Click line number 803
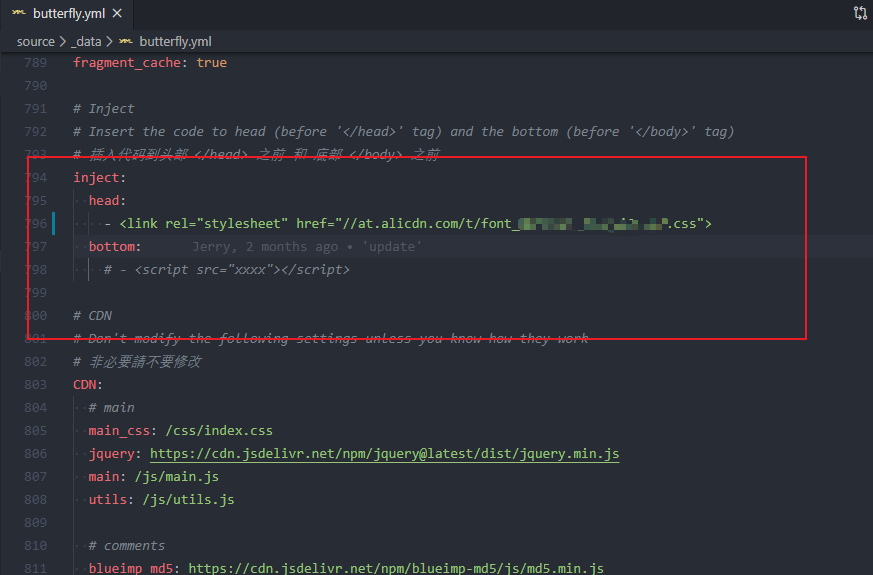 (x=36, y=385)
